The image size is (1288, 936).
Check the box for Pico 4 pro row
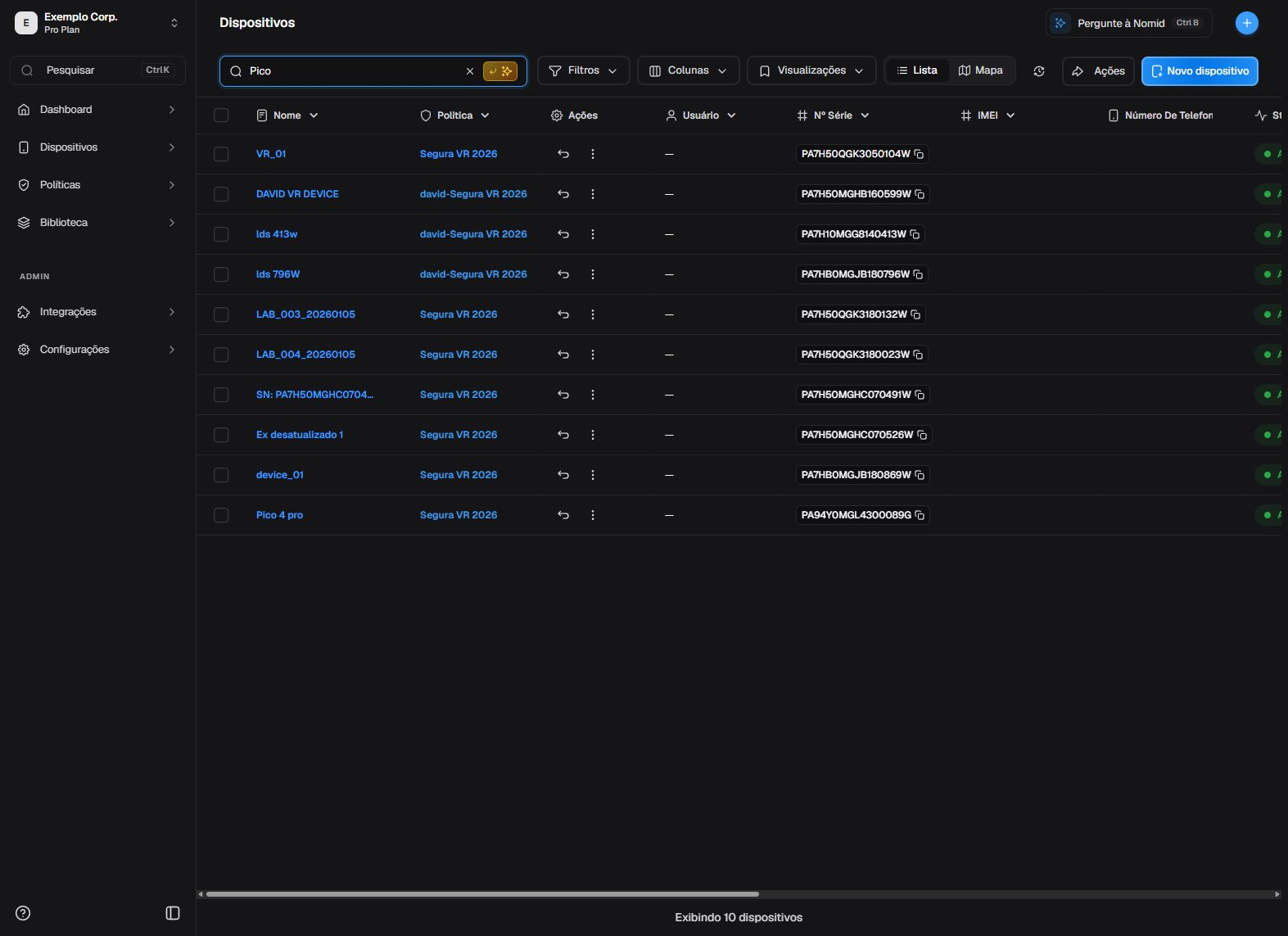click(221, 515)
